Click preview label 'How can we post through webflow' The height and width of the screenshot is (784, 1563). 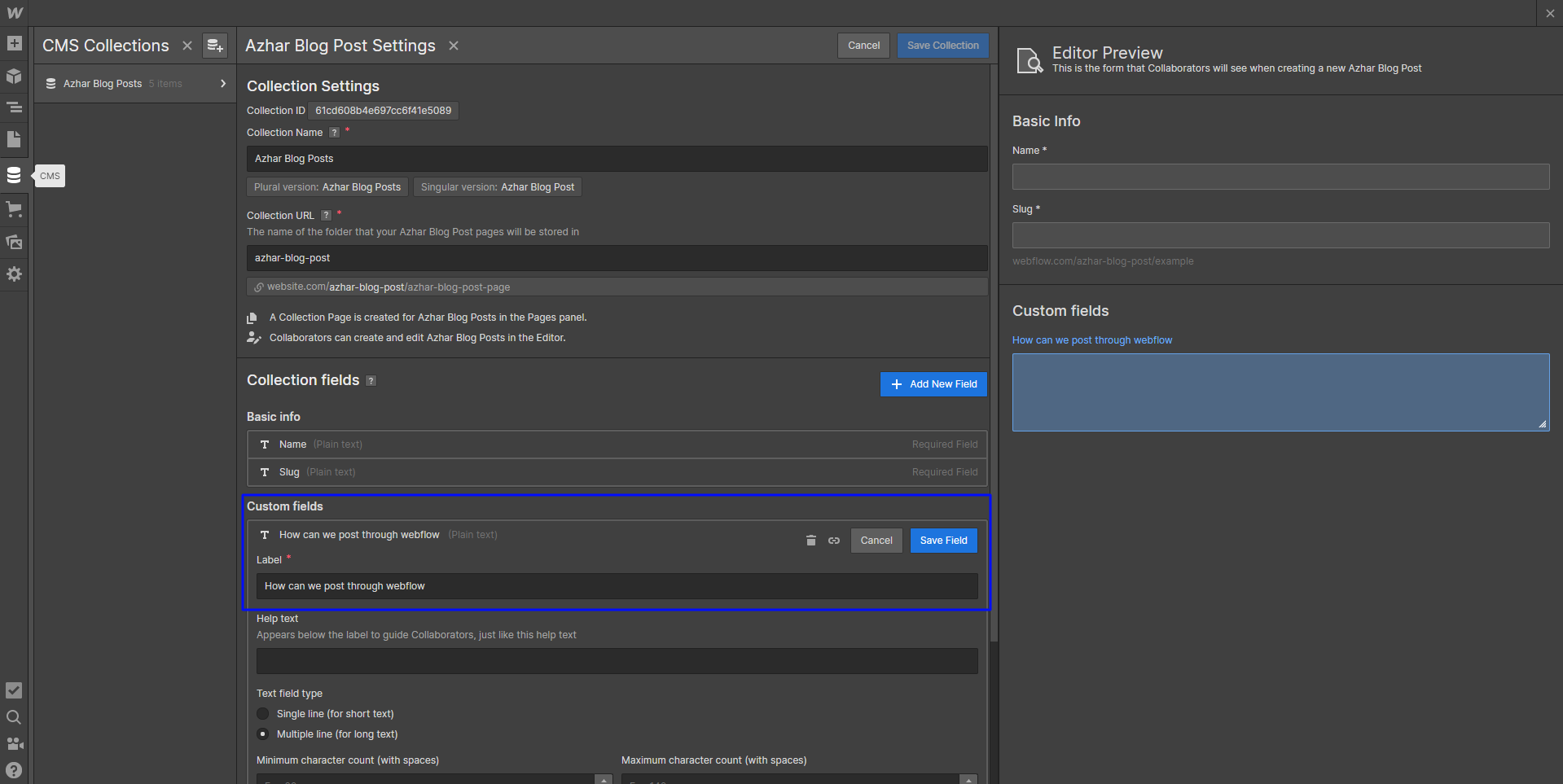pos(1092,340)
